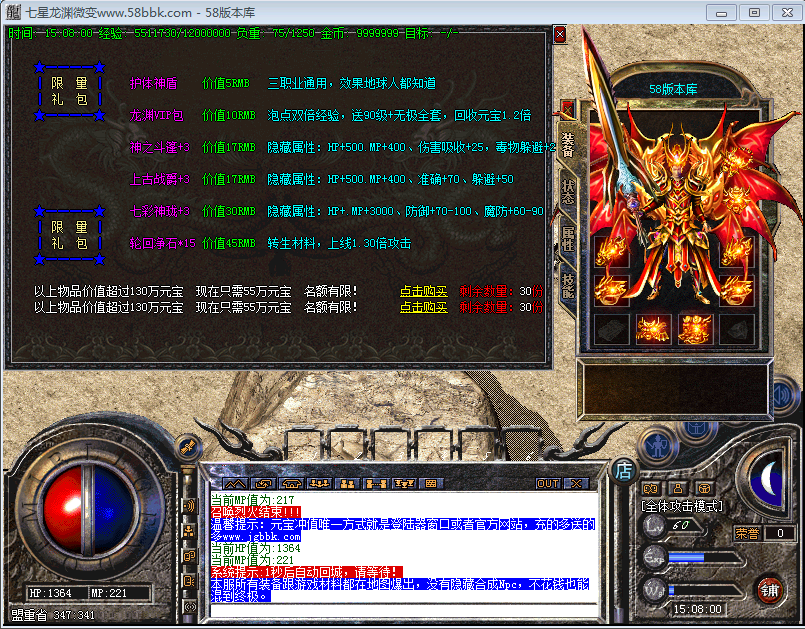
Task: Click the three-person group icon in chat toolbar
Action: 319,484
